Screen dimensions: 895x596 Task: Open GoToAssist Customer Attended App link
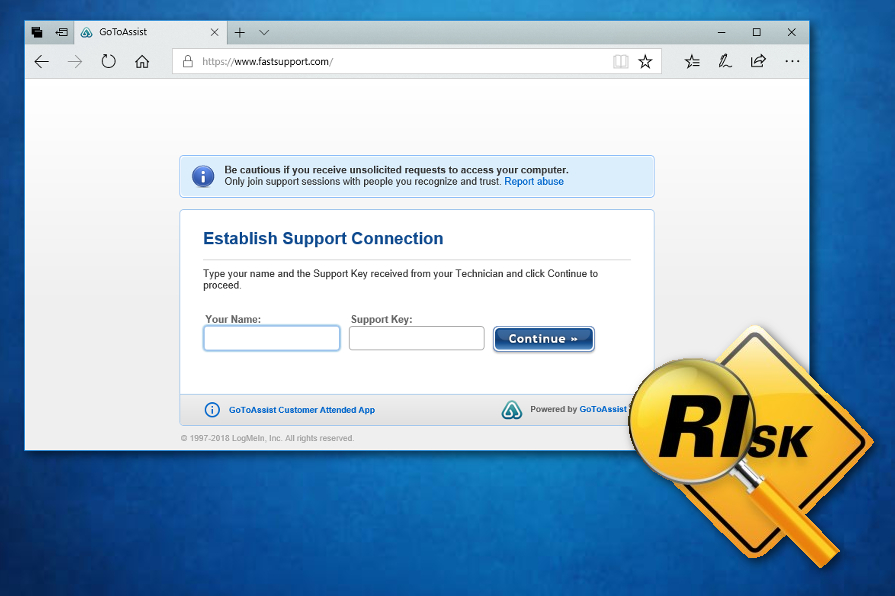click(302, 410)
